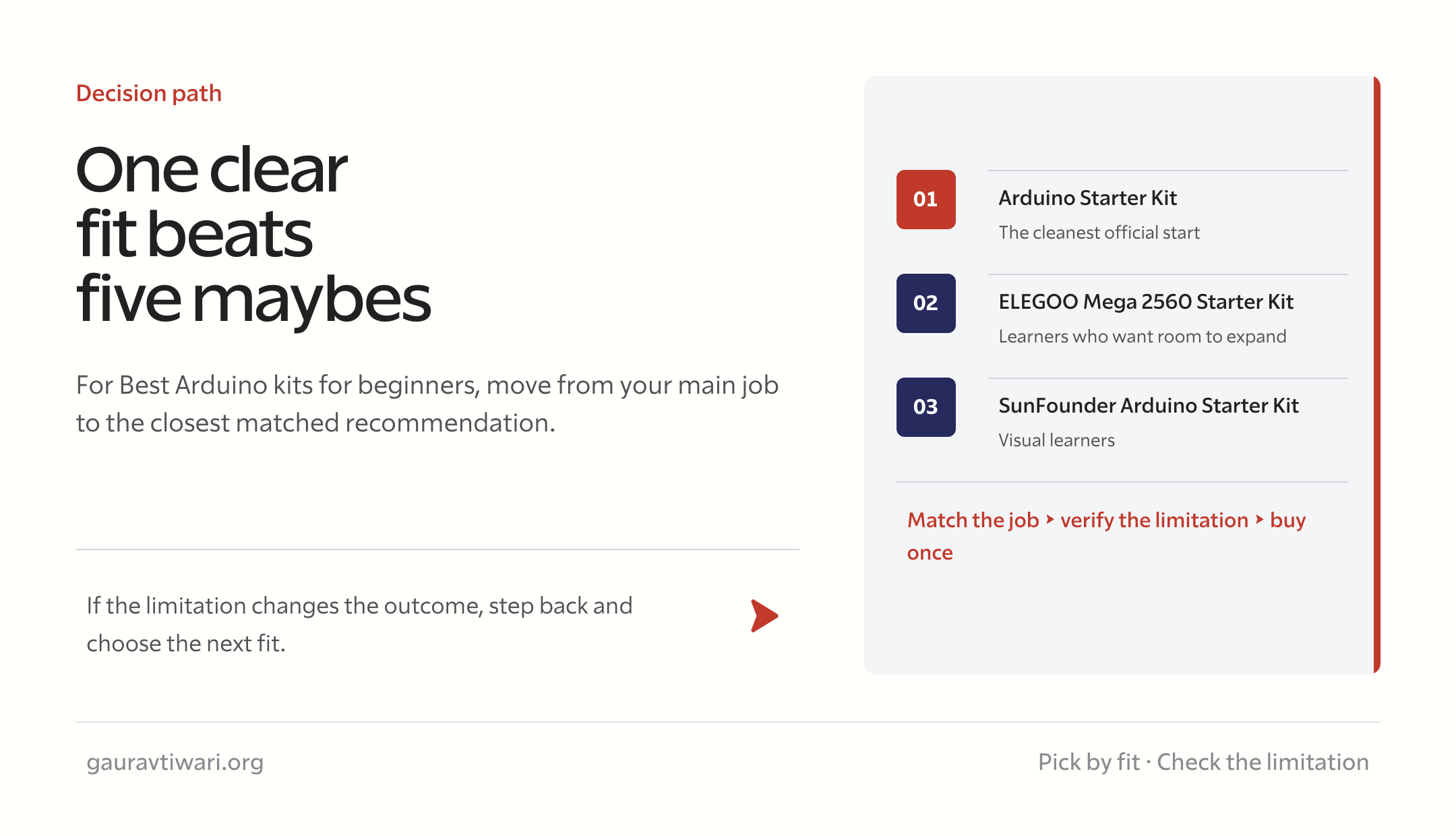
Task: Click 'Learners who want room to expand' subtitle
Action: [x=1143, y=336]
